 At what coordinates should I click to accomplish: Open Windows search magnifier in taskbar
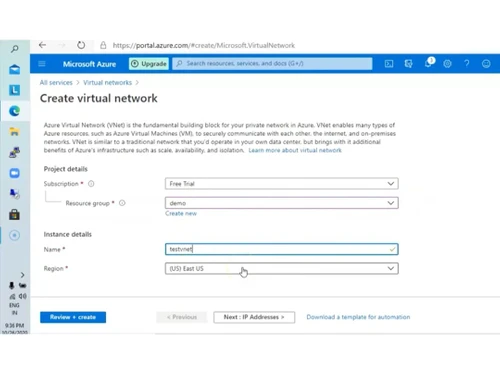pyautogui.click(x=14, y=49)
